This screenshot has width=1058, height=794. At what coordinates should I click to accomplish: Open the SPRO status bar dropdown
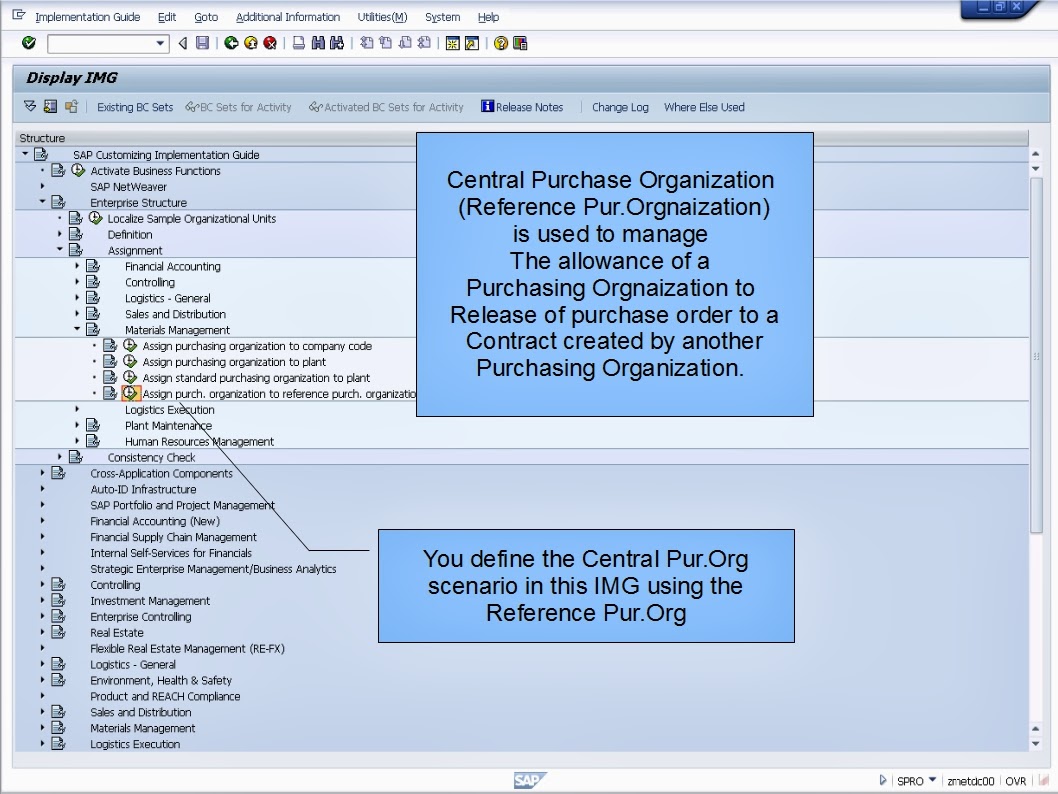coord(932,780)
